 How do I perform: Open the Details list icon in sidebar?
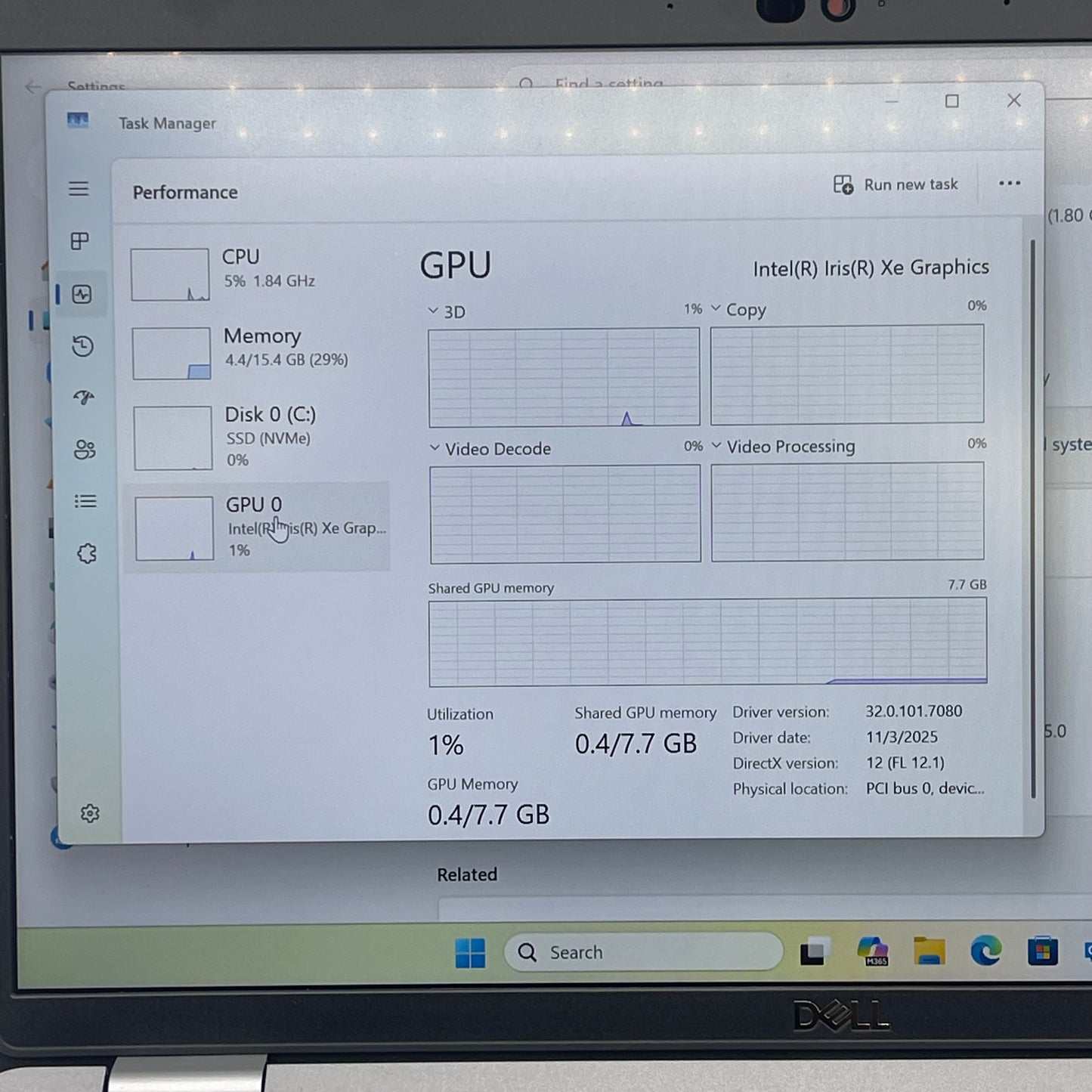[85, 501]
